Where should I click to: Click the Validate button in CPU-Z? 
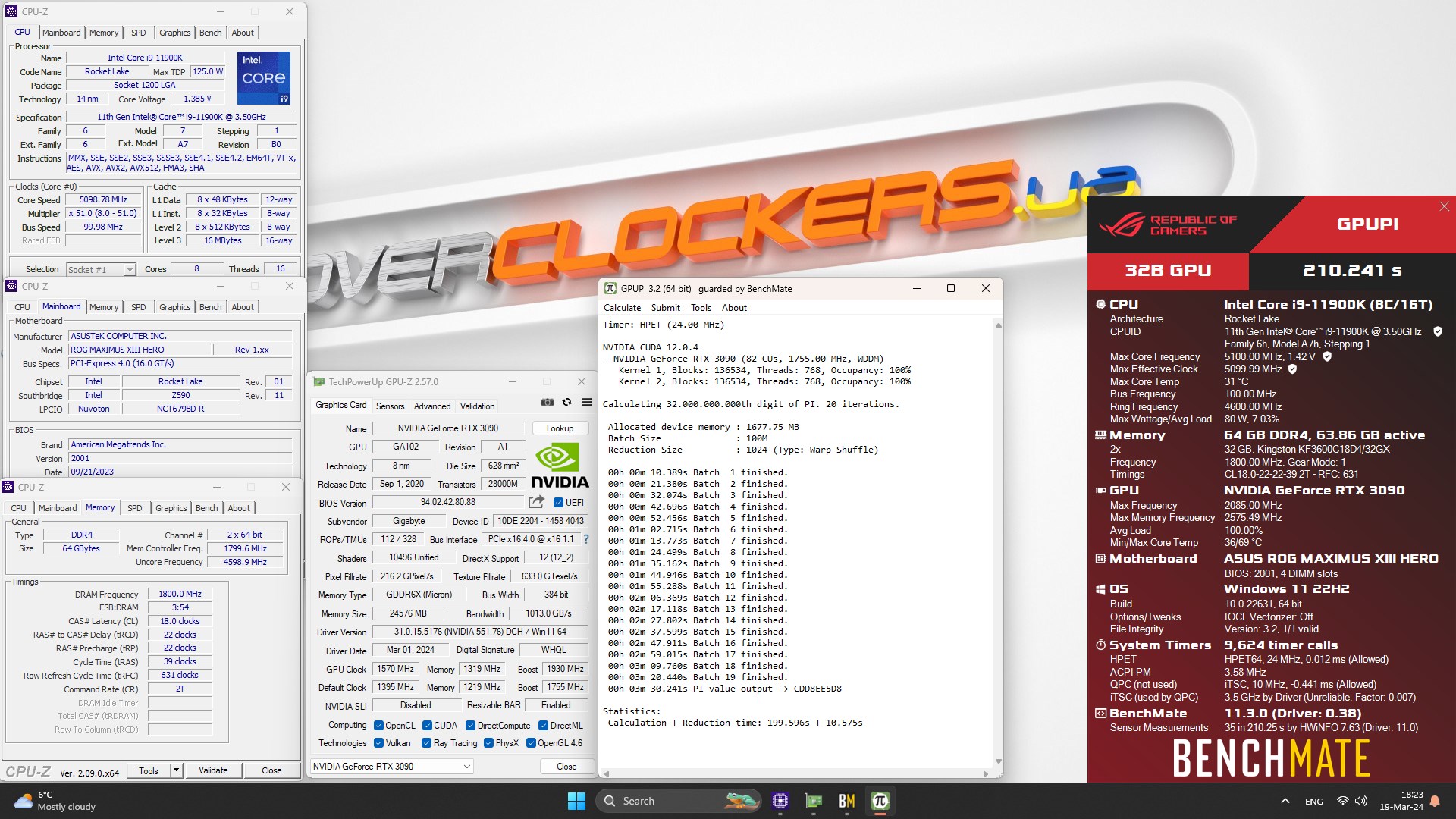coord(213,770)
